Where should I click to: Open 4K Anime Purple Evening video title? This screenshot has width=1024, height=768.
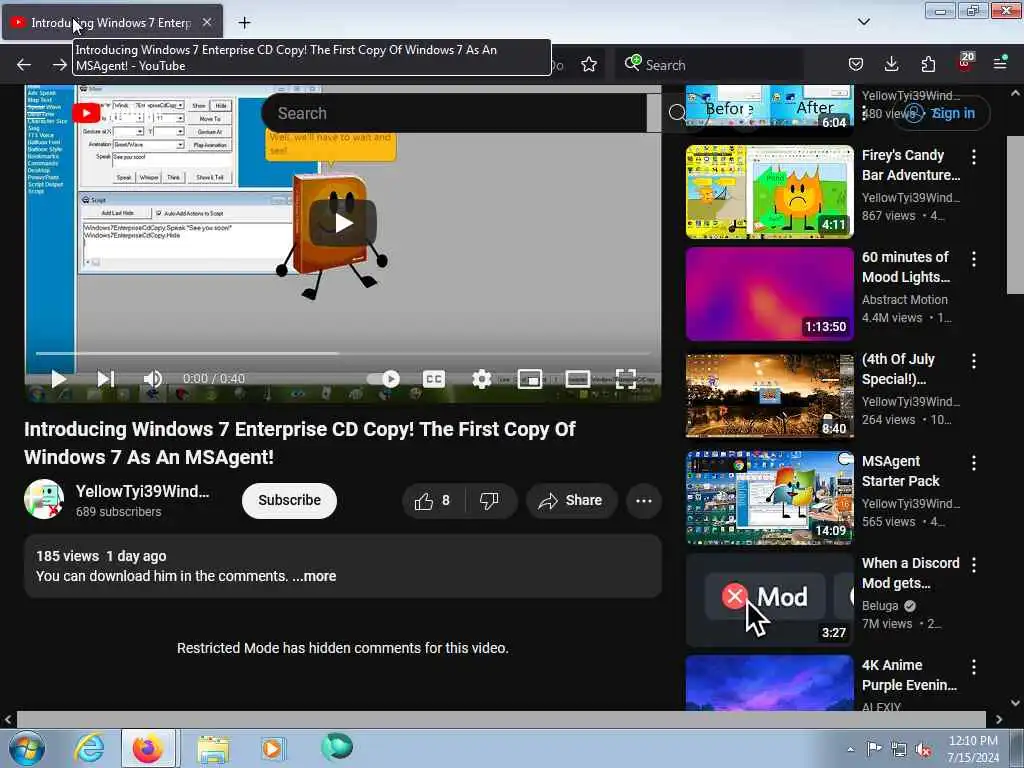[909, 675]
